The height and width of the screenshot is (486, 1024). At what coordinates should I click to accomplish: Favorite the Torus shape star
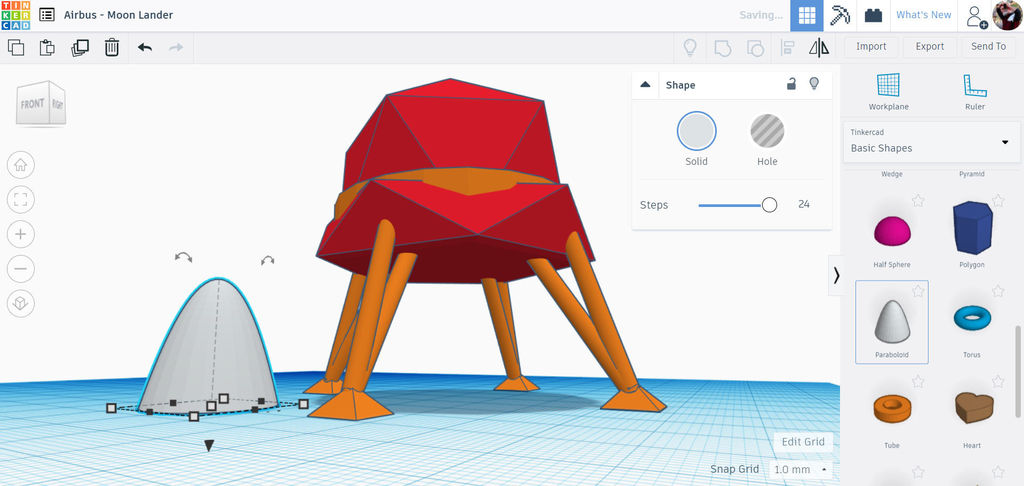998,291
